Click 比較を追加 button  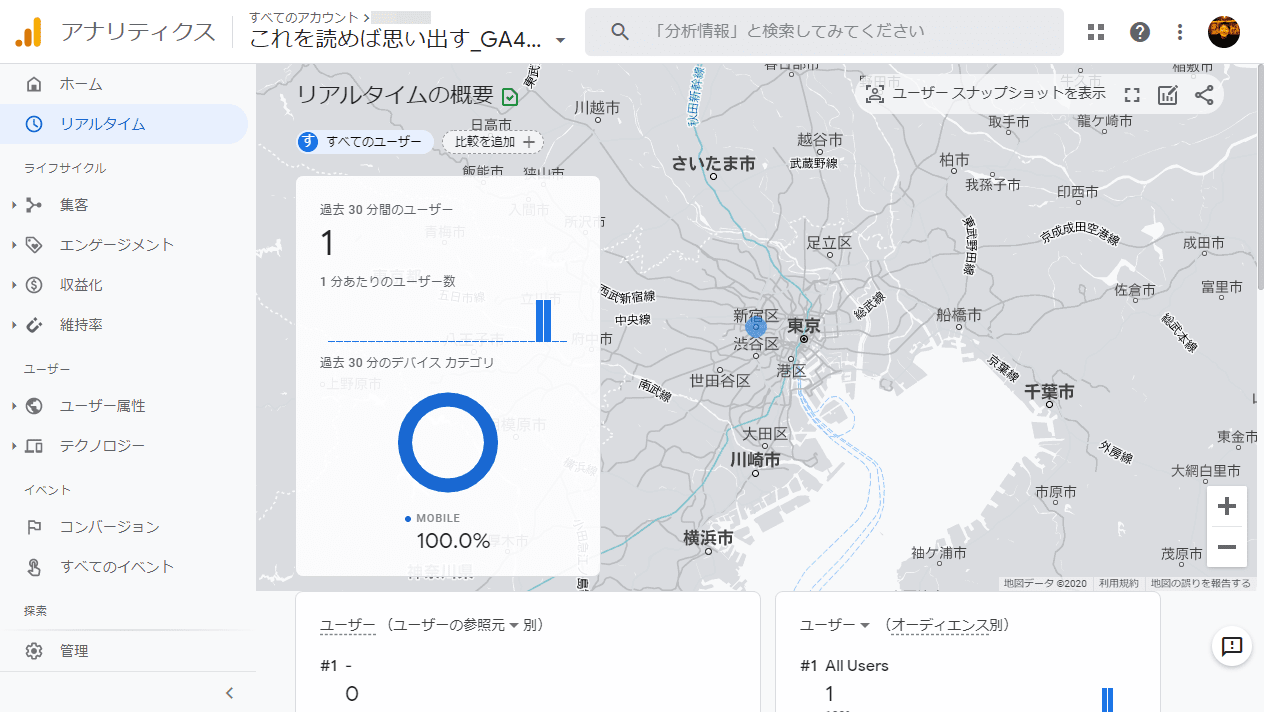point(493,142)
